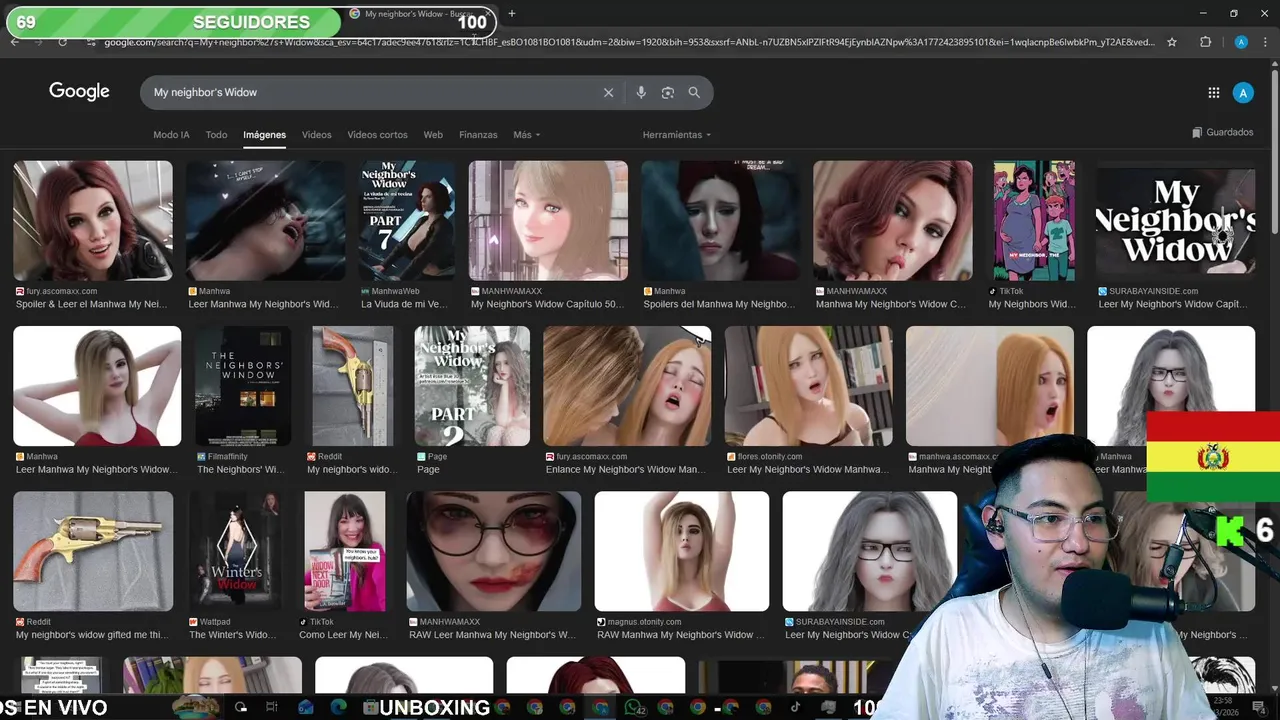Open the Chrome profile icon in toolbar
The width and height of the screenshot is (1280, 720).
(1241, 42)
